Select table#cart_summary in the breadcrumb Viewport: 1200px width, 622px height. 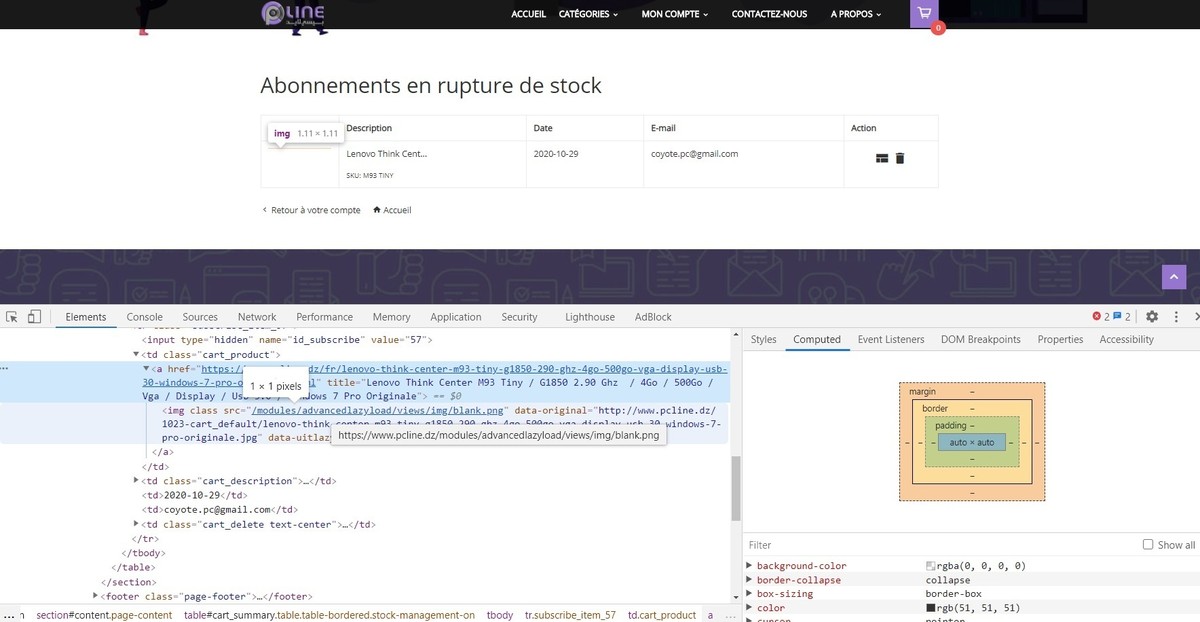(329, 615)
